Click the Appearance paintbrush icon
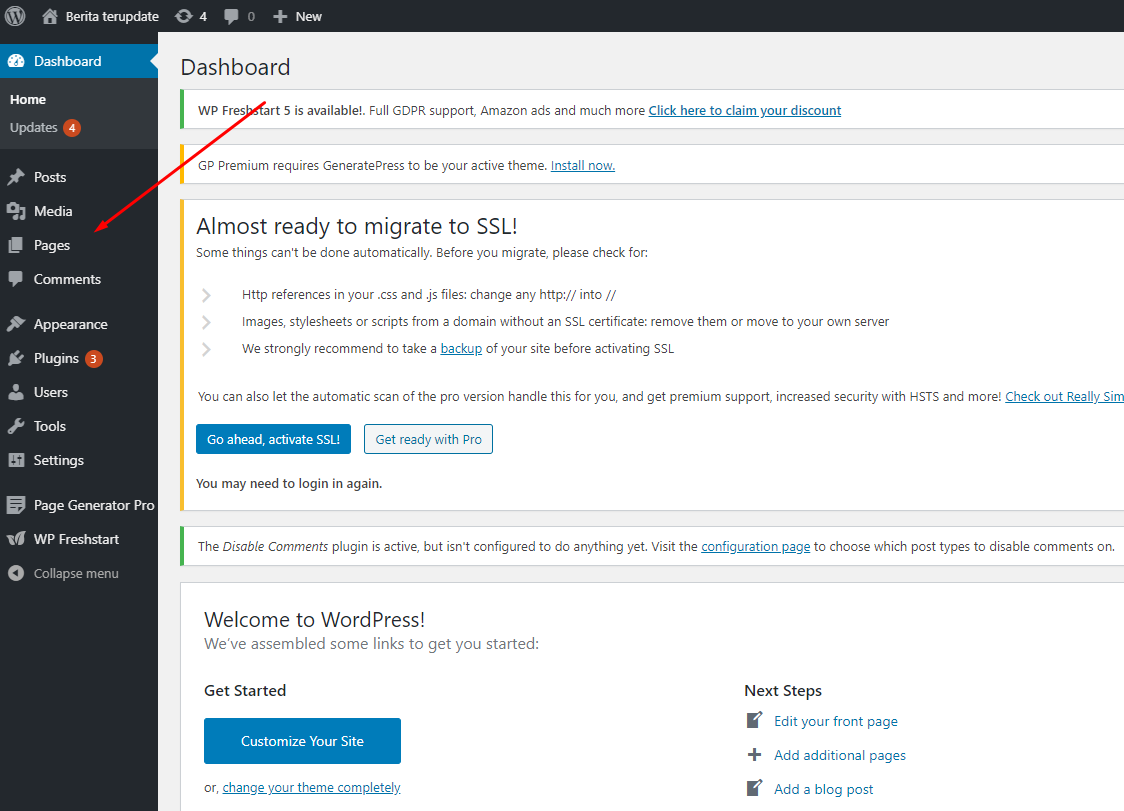 point(16,324)
